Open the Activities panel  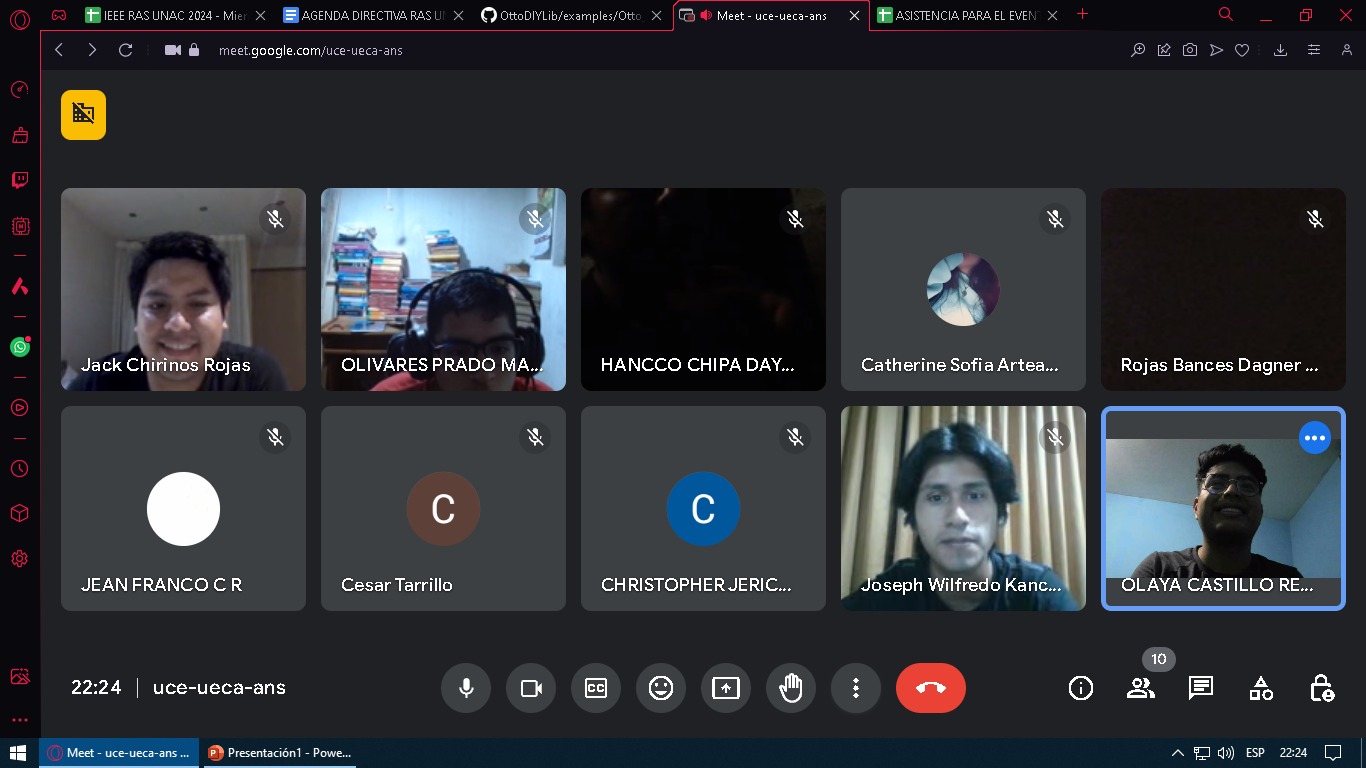(x=1261, y=688)
